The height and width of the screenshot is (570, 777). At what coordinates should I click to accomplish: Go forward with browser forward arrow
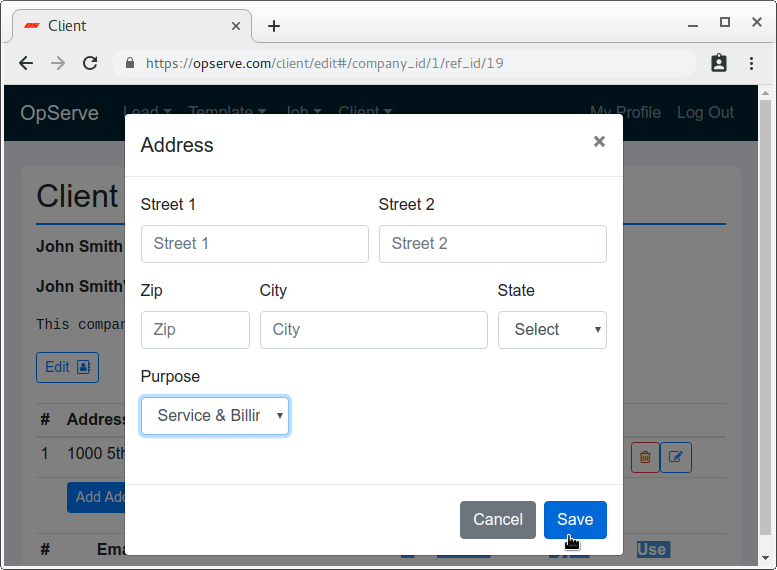coord(58,63)
